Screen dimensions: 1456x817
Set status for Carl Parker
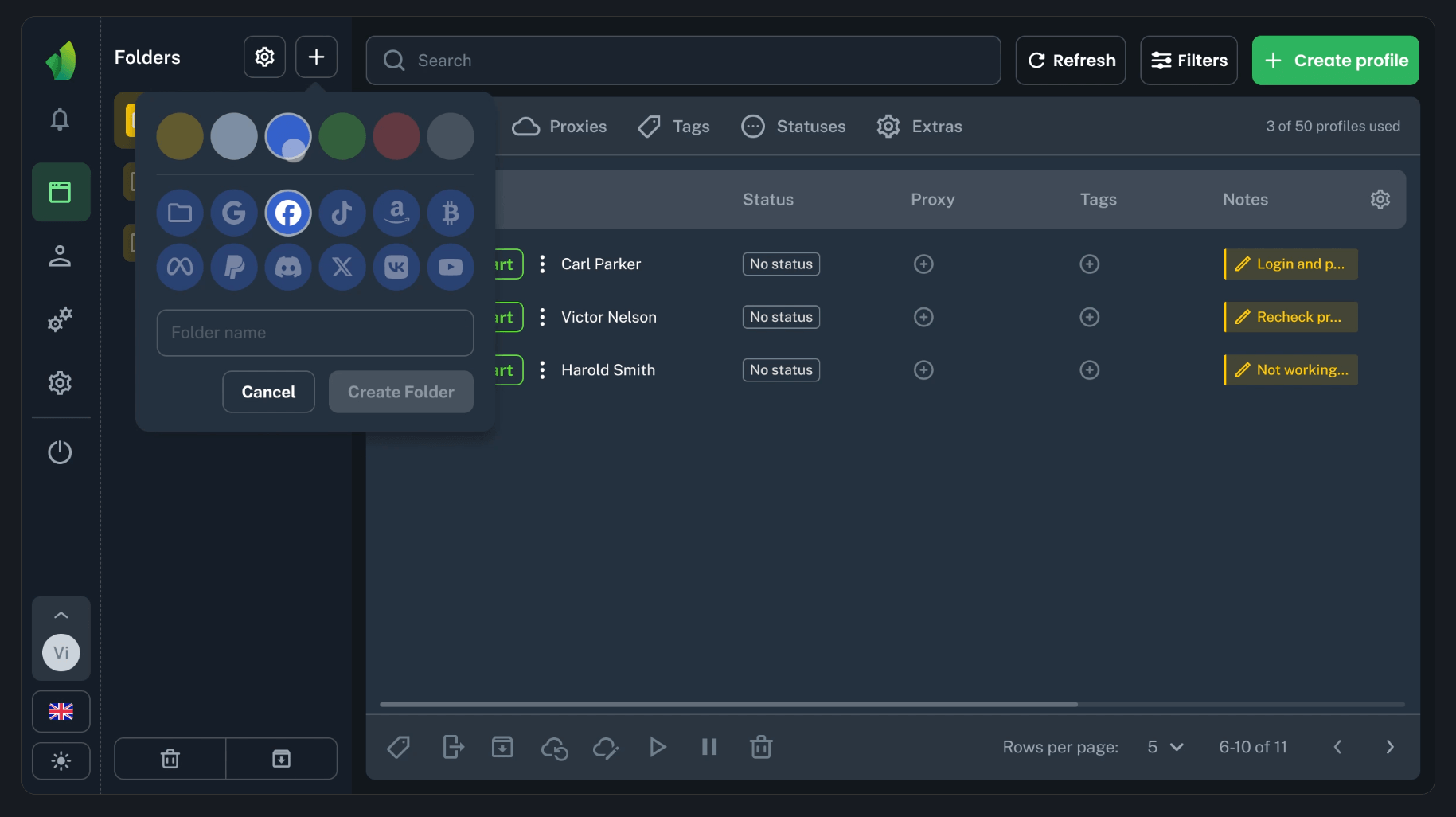coord(781,264)
